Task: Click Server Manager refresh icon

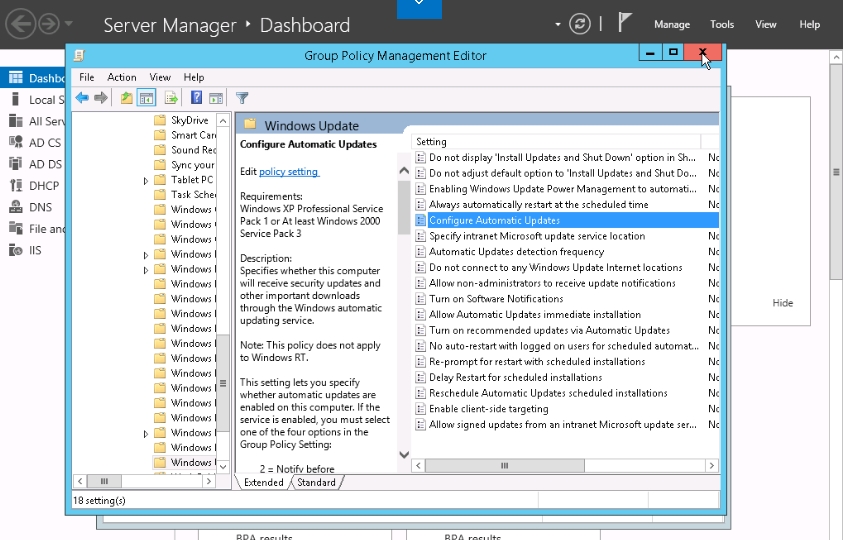Action: (579, 24)
